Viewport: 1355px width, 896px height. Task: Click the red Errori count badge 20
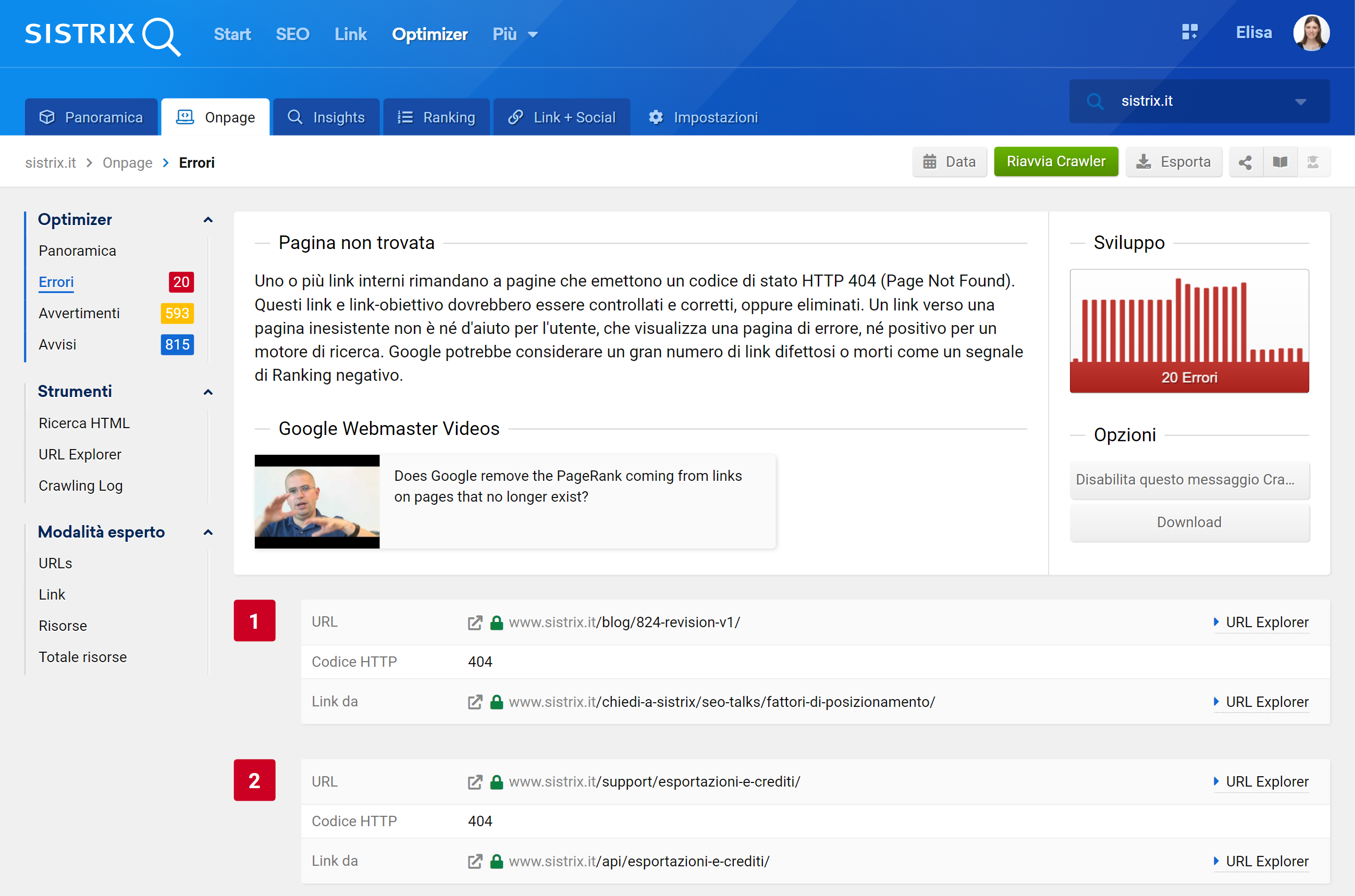tap(181, 282)
